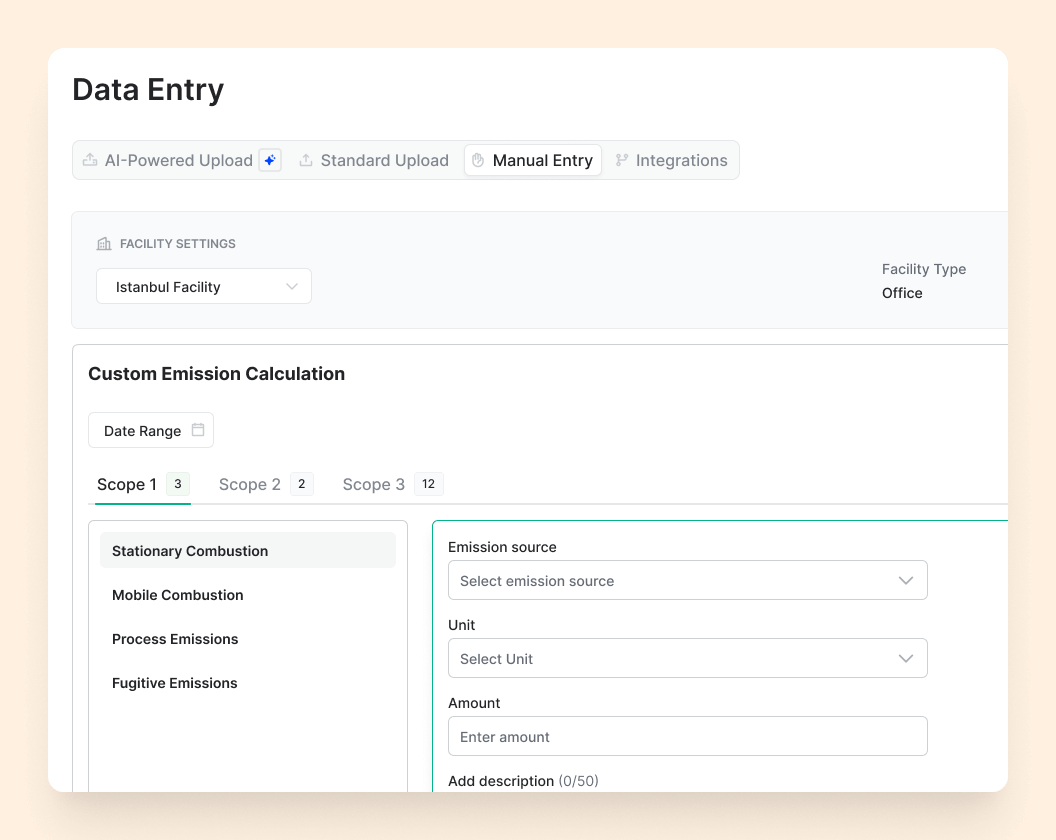Switch to the Scope 3 tab
Screen dimensions: 1056x840
point(374,485)
